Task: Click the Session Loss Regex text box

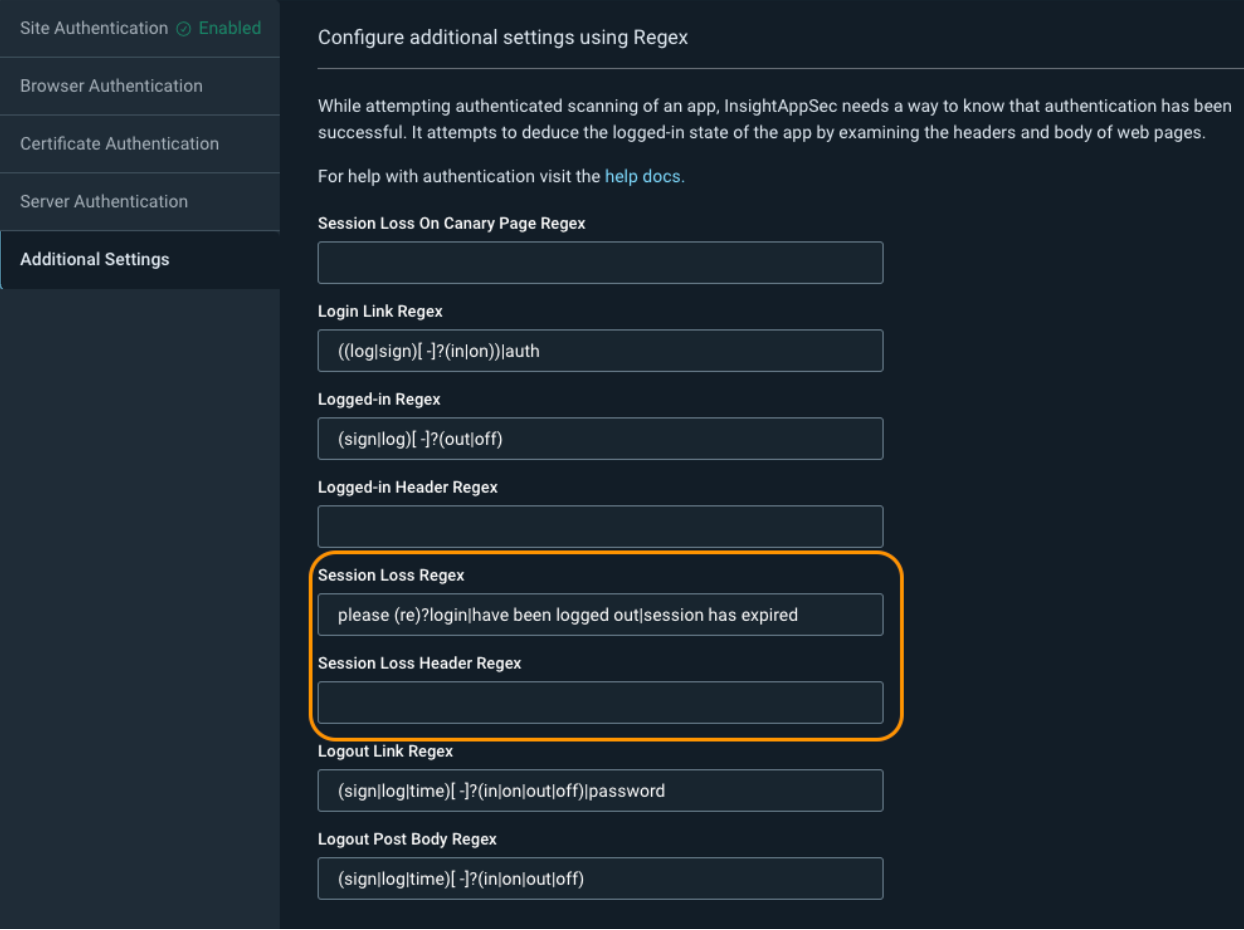Action: [600, 615]
